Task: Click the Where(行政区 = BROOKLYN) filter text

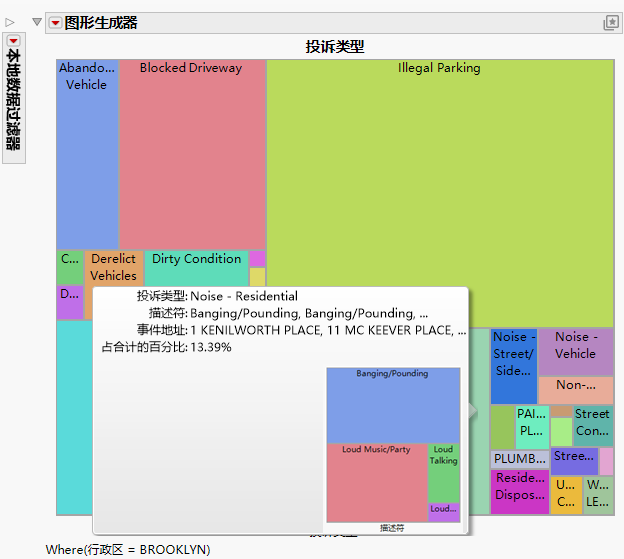Action: (128, 549)
